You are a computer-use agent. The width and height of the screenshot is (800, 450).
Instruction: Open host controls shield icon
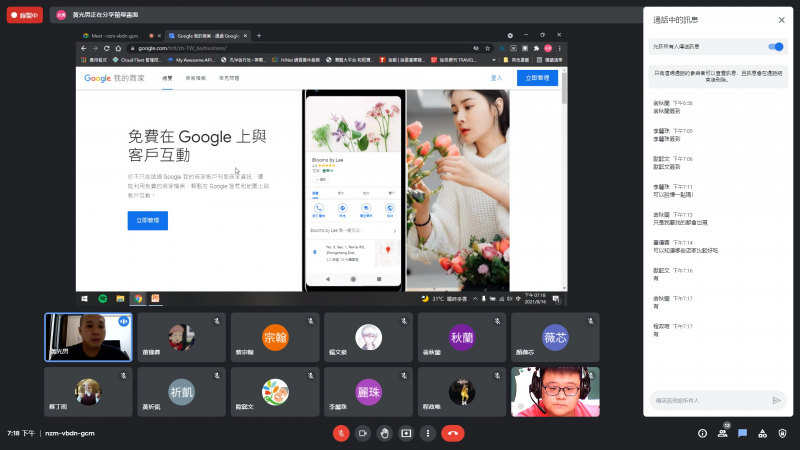click(x=782, y=433)
